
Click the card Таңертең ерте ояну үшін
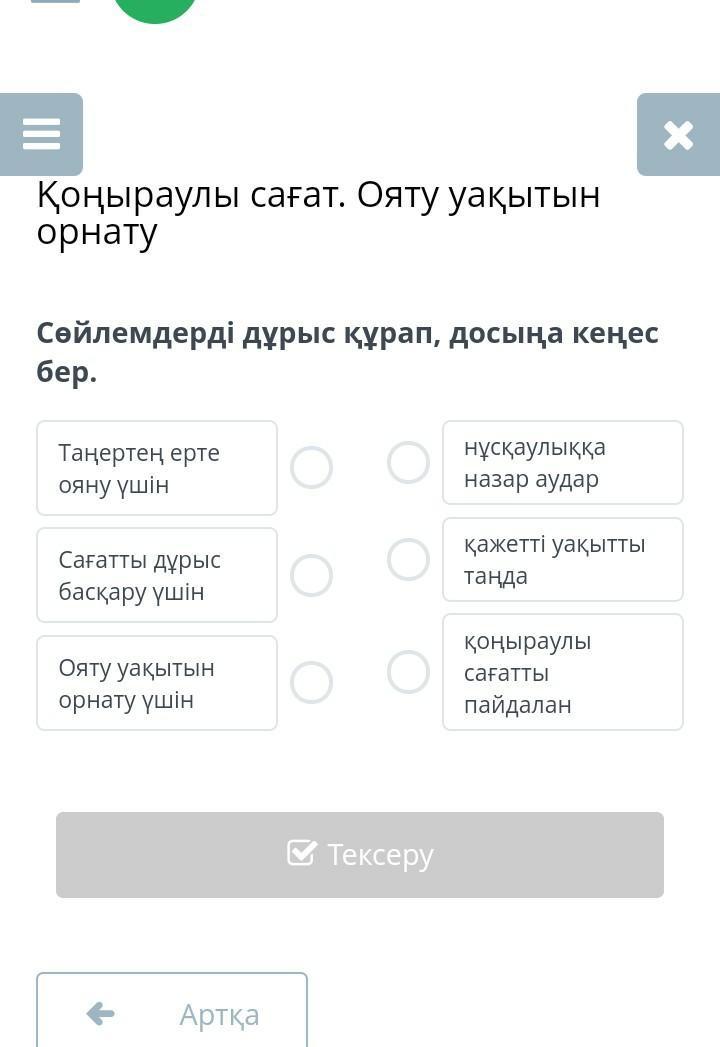[157, 468]
